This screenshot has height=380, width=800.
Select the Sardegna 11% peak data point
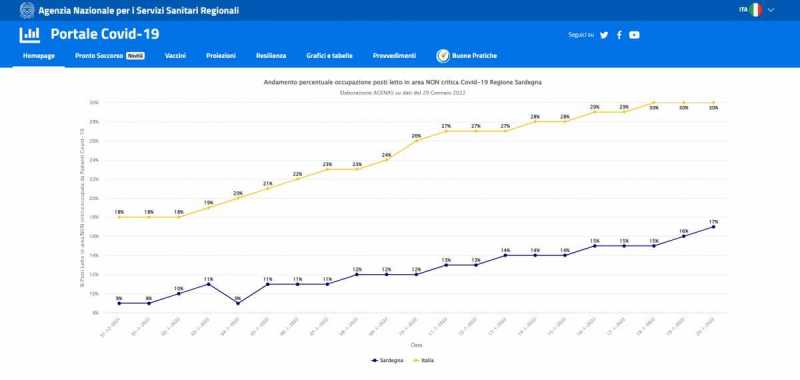(x=209, y=284)
